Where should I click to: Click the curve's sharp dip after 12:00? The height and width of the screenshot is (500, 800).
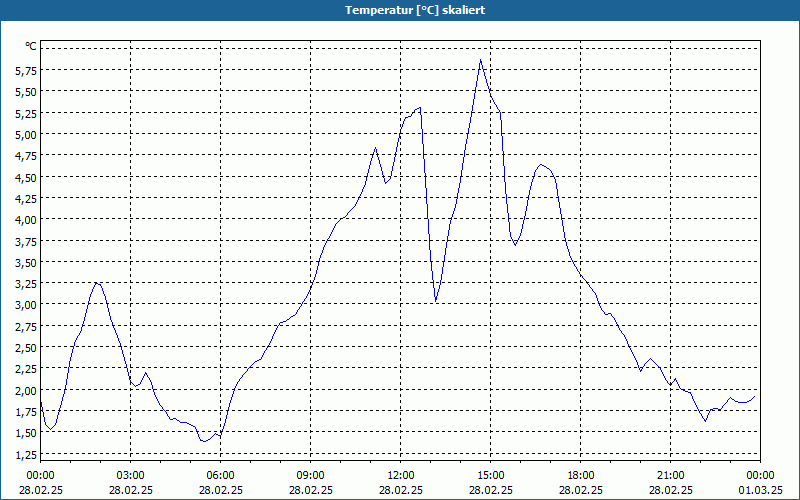coord(436,301)
